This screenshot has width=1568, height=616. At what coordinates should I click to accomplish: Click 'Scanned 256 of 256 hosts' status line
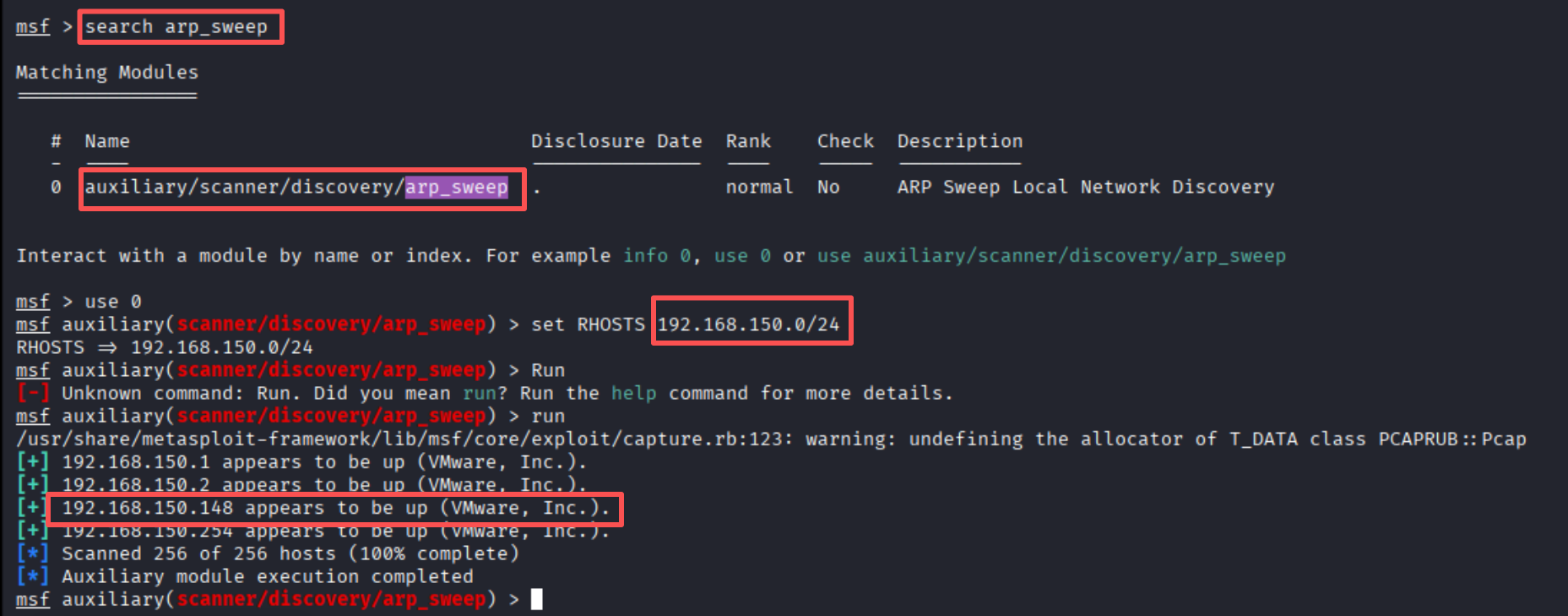(290, 553)
